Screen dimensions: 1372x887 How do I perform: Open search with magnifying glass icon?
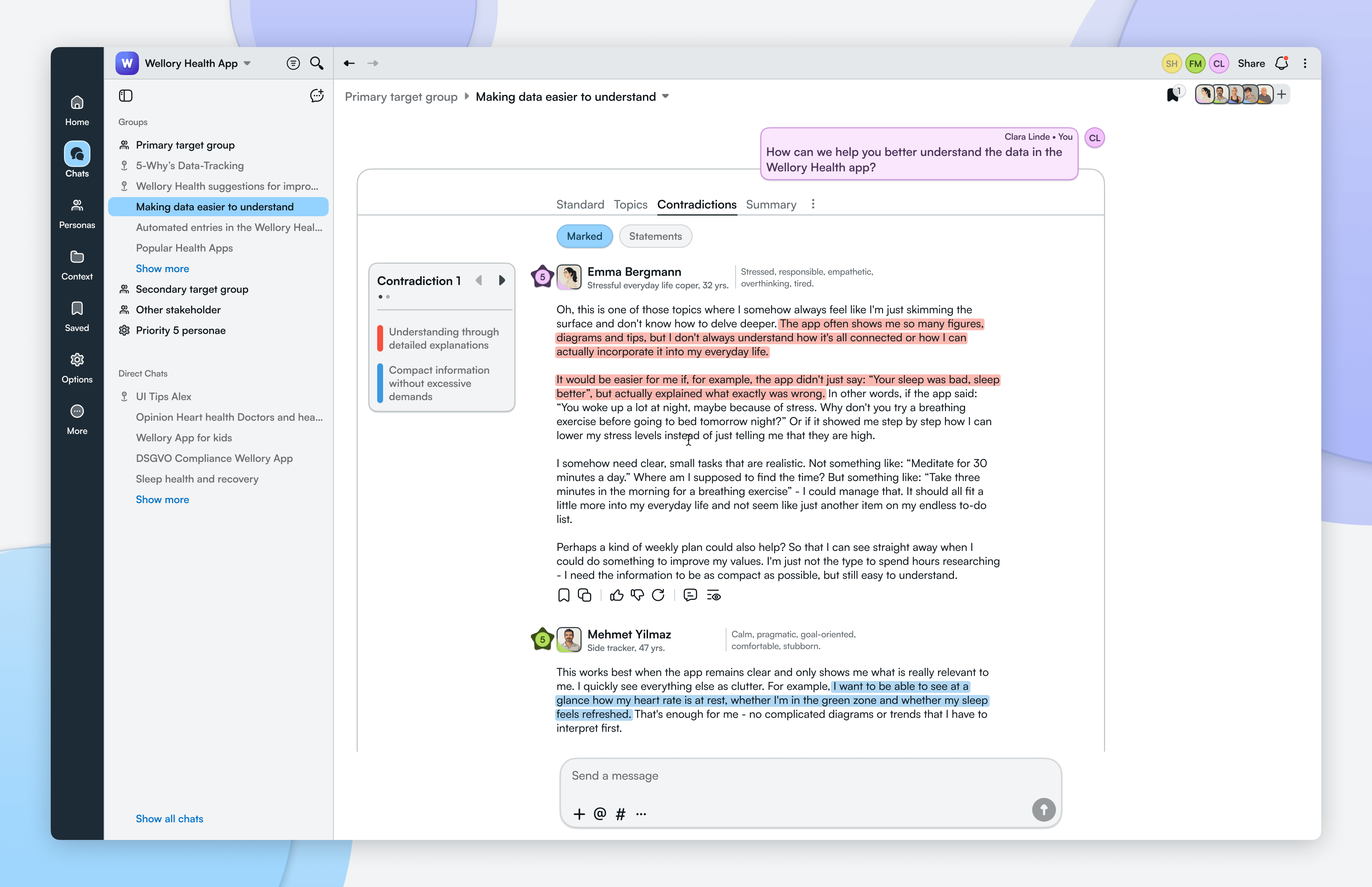(x=317, y=63)
